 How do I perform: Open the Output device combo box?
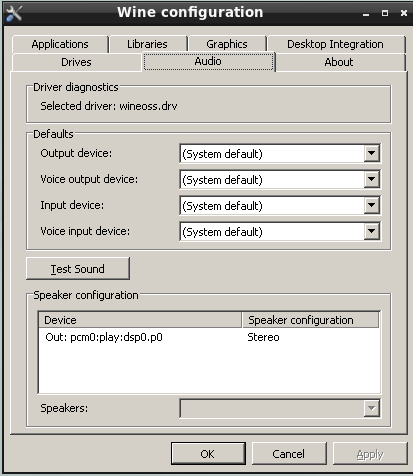(x=280, y=154)
